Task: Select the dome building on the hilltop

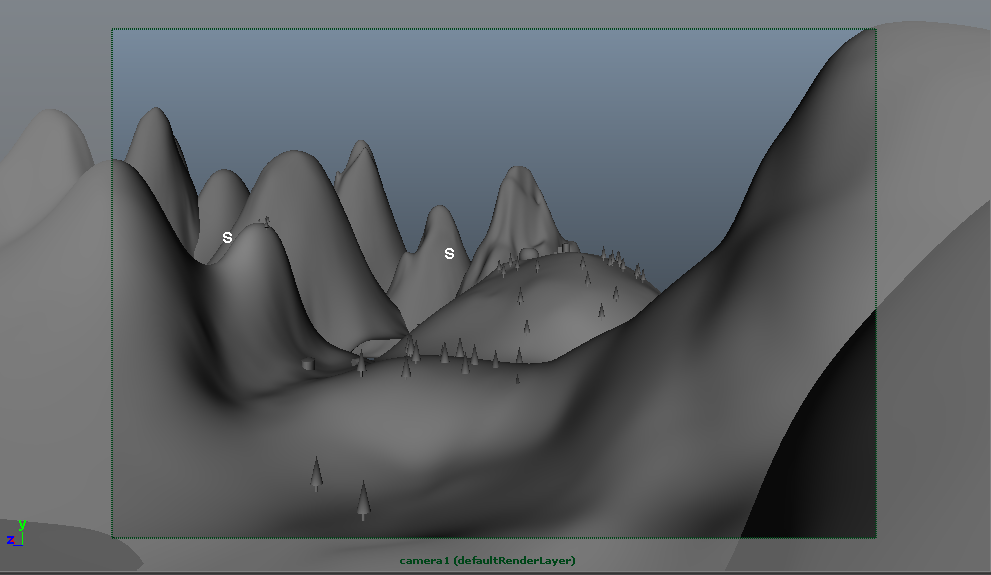Action: click(528, 253)
